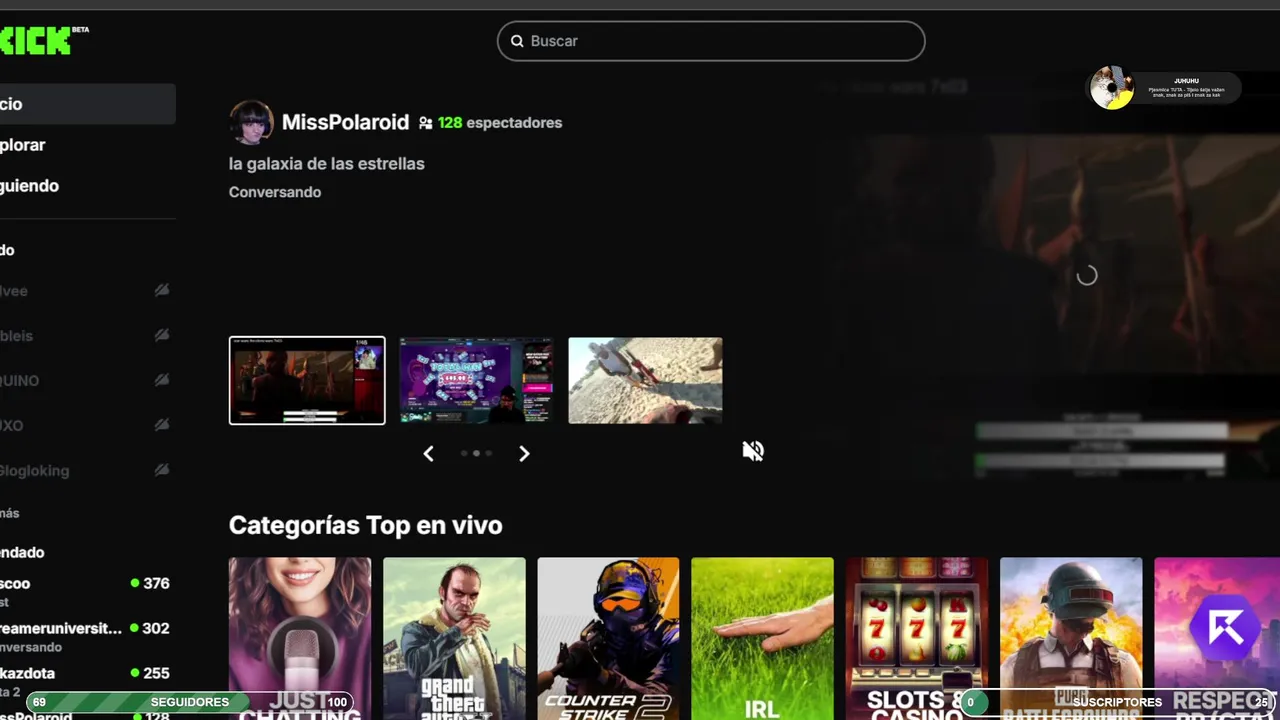Select the Inicio sidebar item
This screenshot has height=720, width=1280.
pos(88,104)
